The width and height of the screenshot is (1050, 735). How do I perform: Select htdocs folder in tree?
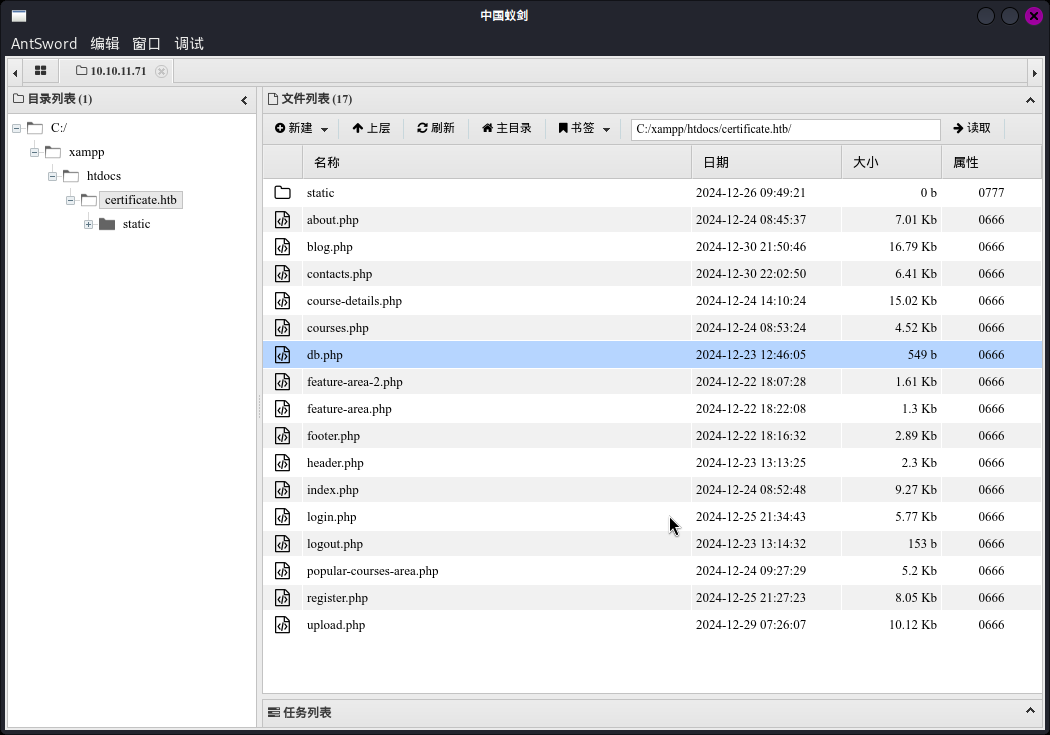click(104, 176)
